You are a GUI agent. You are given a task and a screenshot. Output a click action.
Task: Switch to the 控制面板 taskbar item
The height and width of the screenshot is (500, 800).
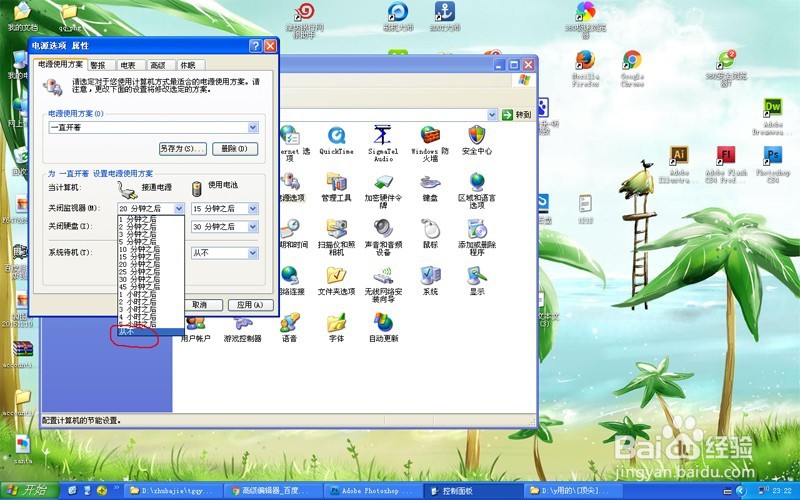pos(472,491)
